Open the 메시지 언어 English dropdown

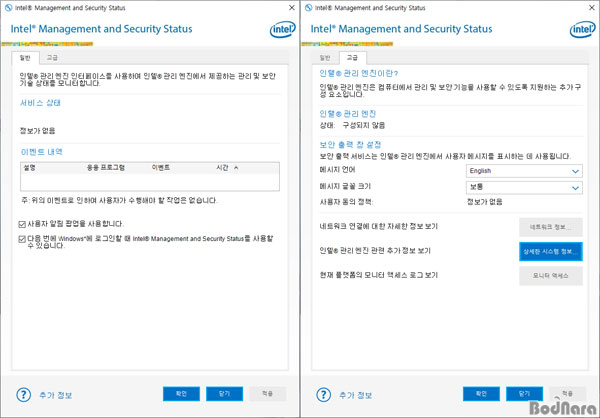coord(524,171)
